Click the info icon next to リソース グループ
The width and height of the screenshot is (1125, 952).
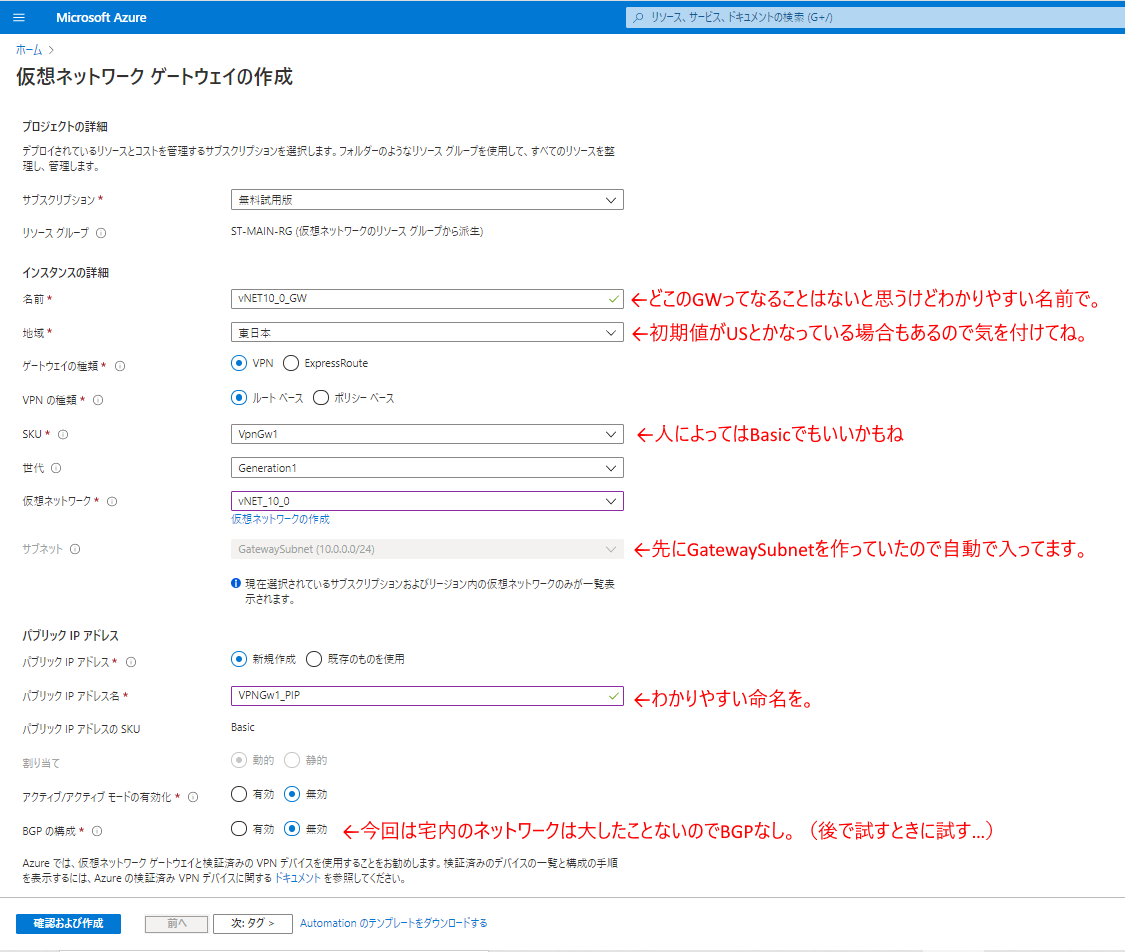click(x=101, y=233)
